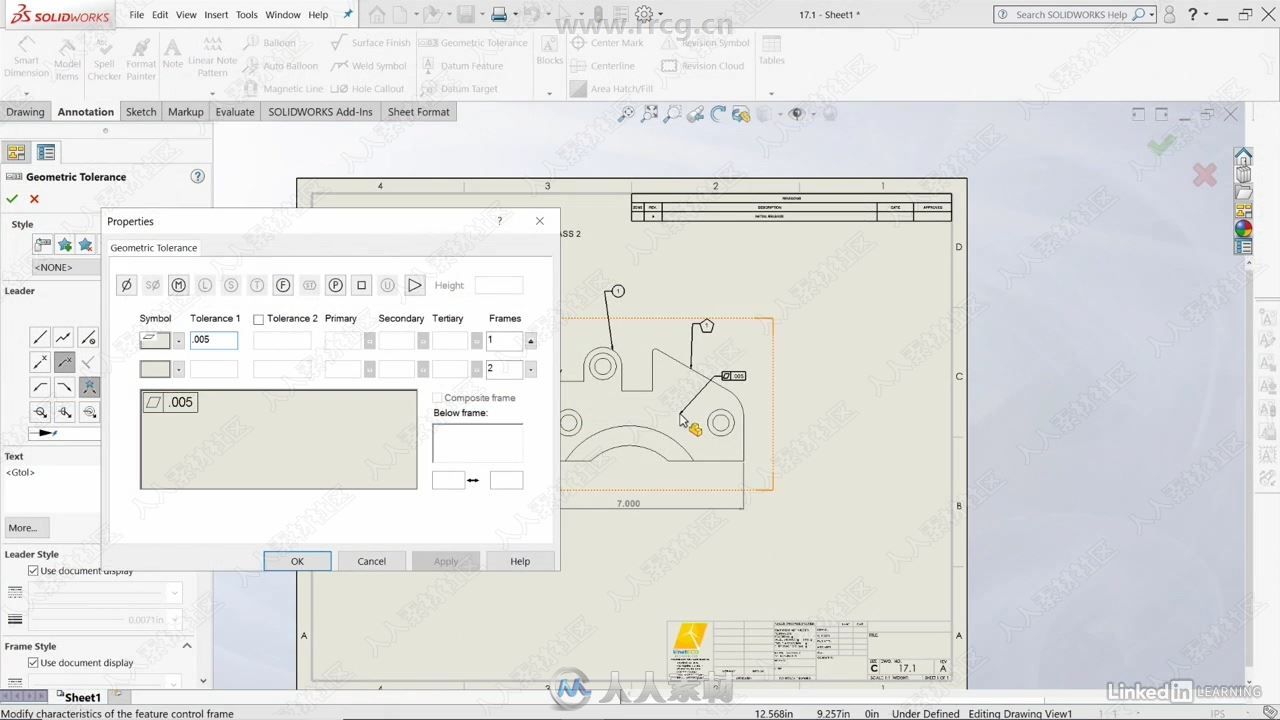Click the Tolerance 1 input field
1280x720 pixels.
pyautogui.click(x=214, y=340)
